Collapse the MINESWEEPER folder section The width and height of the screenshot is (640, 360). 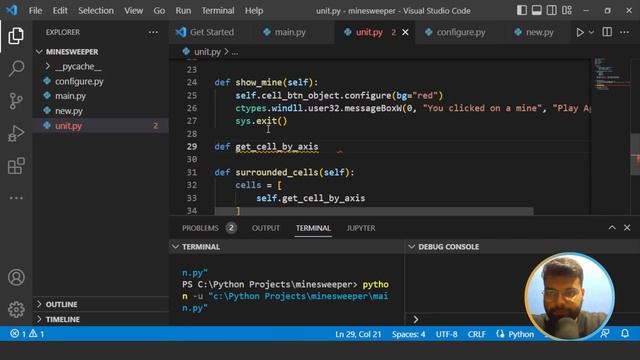pos(101,51)
